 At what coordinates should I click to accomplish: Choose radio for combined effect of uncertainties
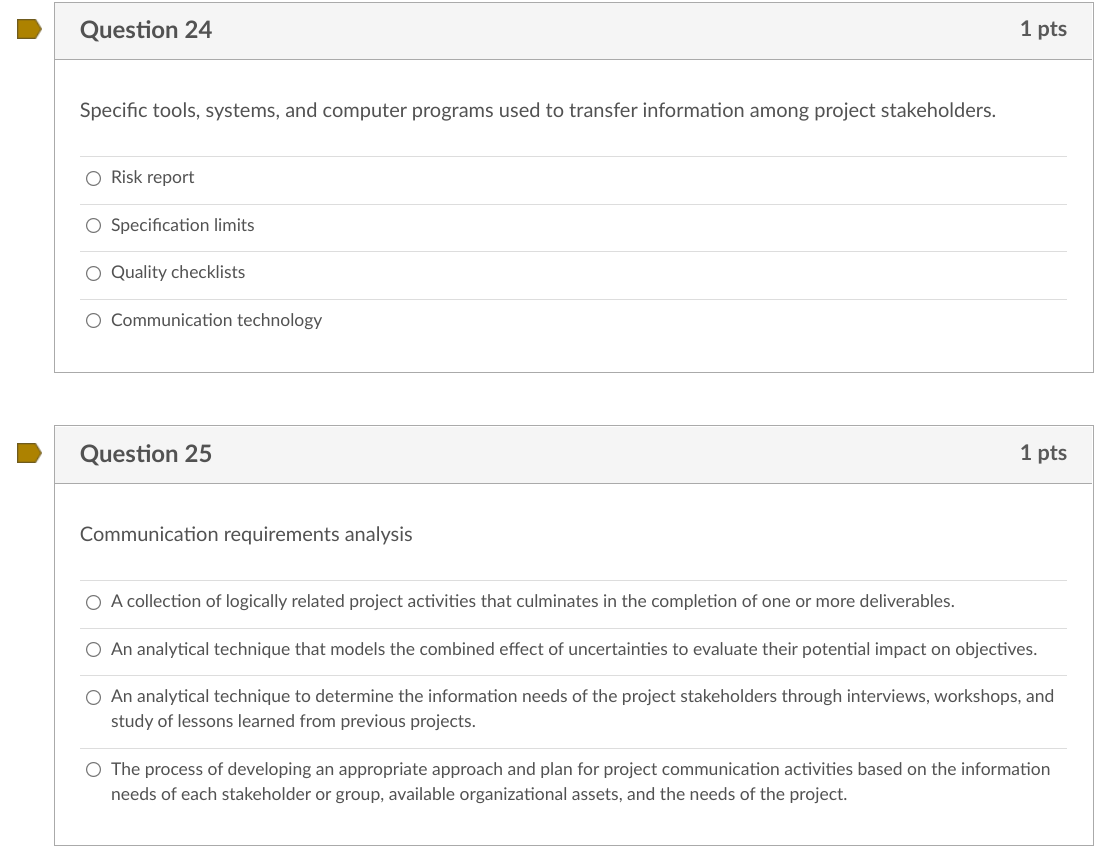[93, 650]
